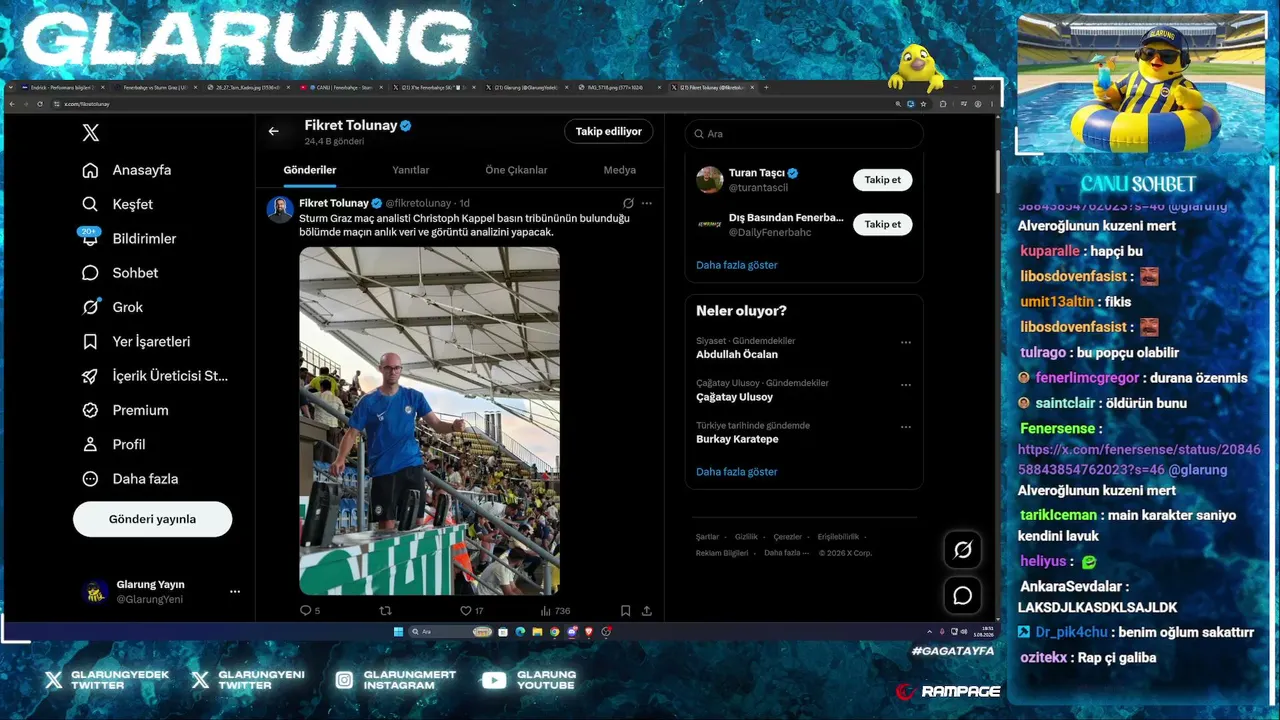Image resolution: width=1280 pixels, height=720 pixels.
Task: Open Keşfet explore page
Action: pyautogui.click(x=118, y=204)
